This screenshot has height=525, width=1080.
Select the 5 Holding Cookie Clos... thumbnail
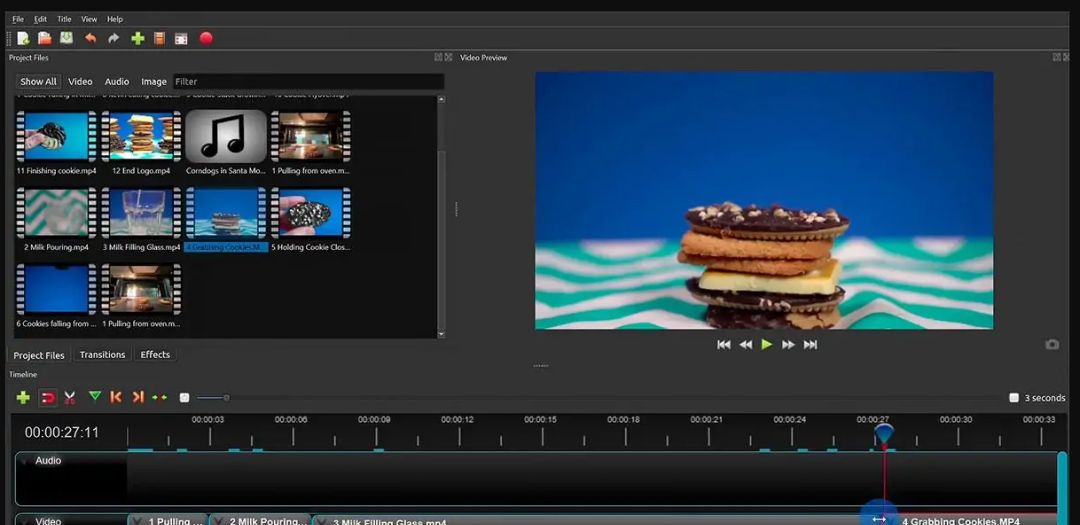coord(311,212)
